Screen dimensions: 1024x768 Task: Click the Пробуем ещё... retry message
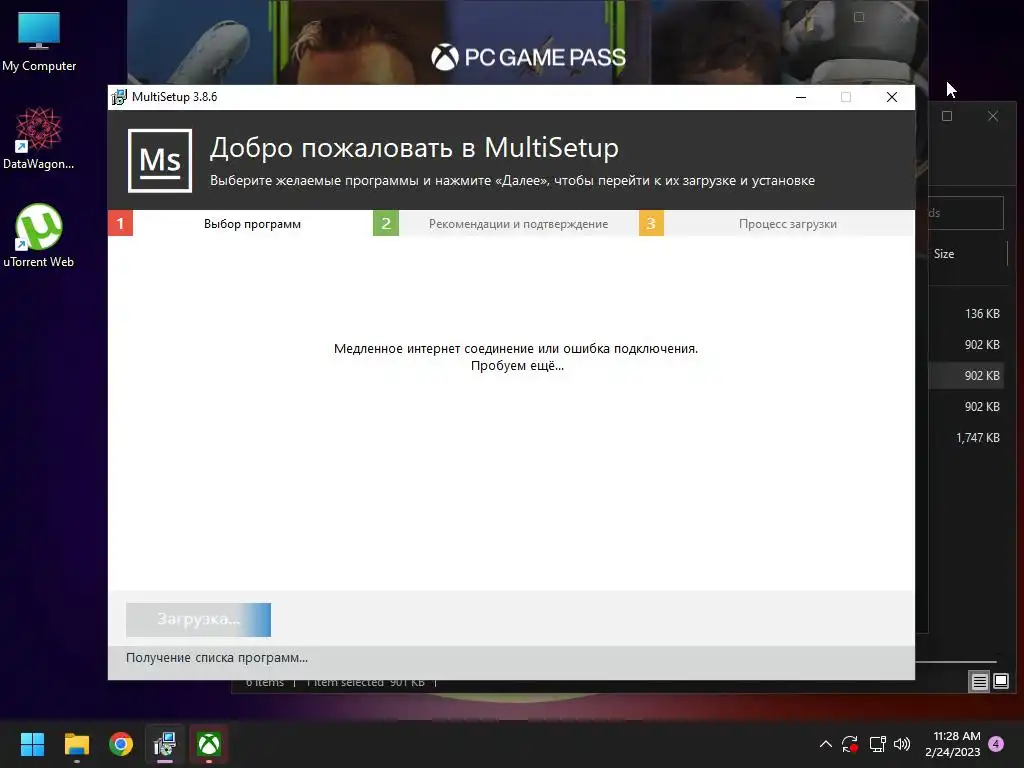coord(517,366)
